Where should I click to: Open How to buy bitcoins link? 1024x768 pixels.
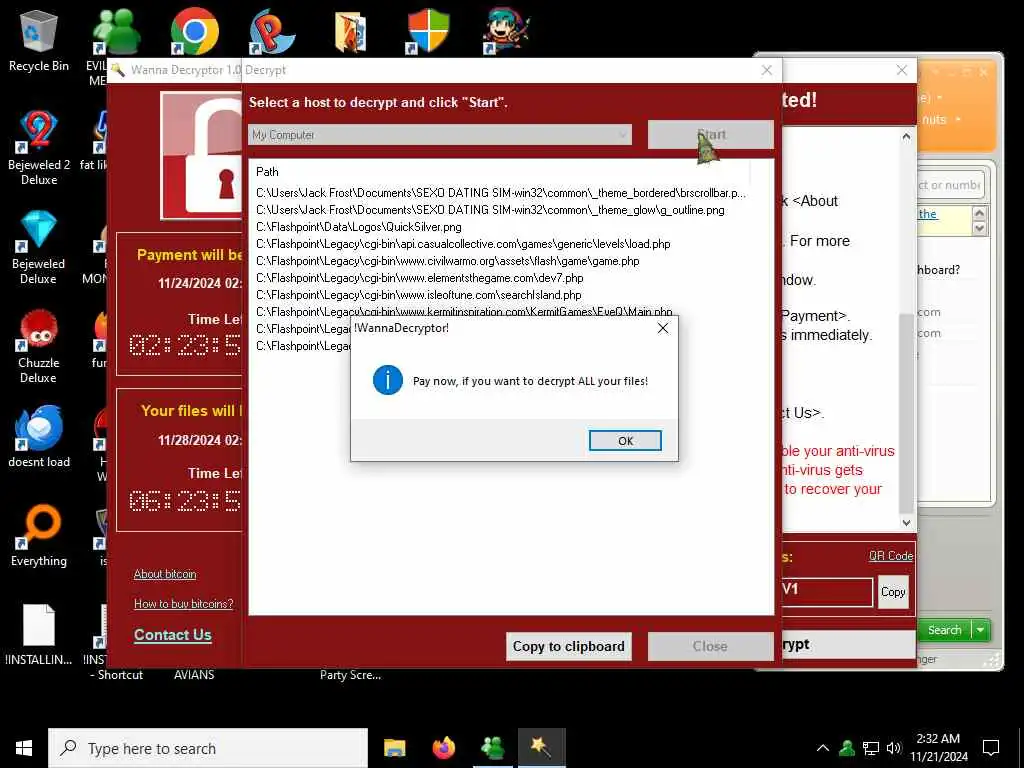coord(184,604)
